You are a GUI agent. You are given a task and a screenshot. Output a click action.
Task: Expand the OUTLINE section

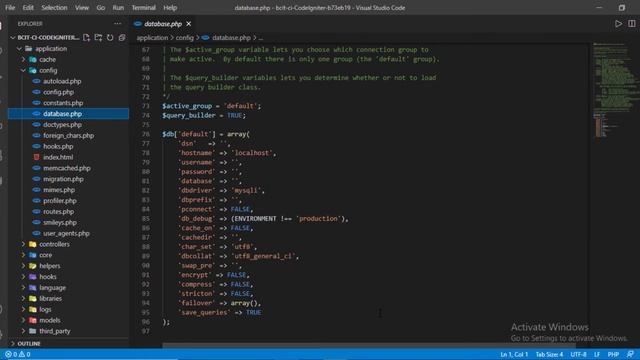click(69, 344)
